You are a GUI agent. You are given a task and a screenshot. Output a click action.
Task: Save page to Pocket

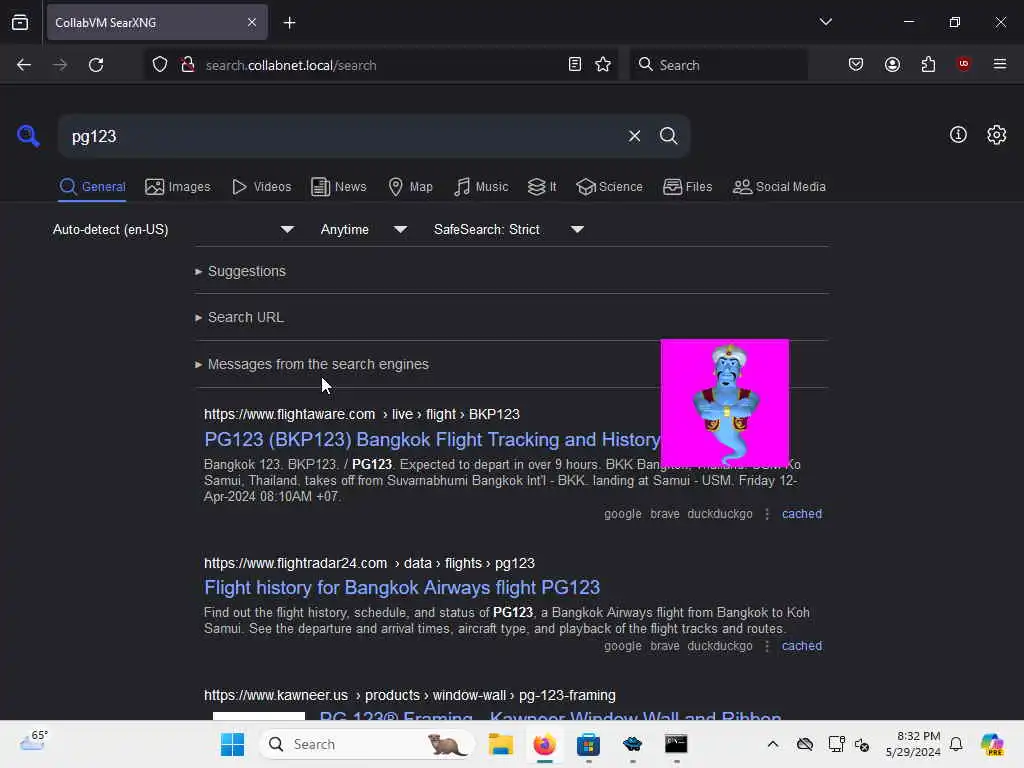click(856, 65)
